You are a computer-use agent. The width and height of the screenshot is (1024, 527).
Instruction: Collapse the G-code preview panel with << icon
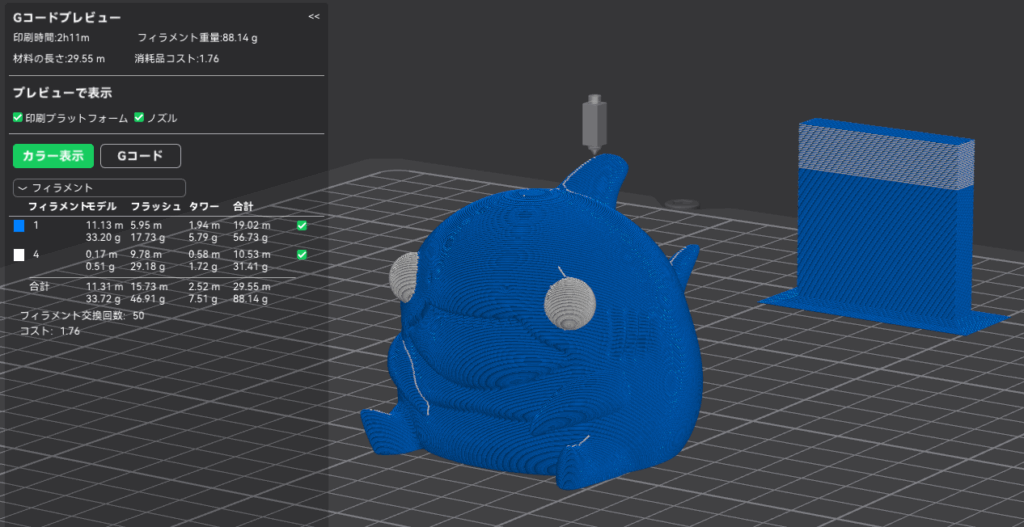click(x=314, y=17)
